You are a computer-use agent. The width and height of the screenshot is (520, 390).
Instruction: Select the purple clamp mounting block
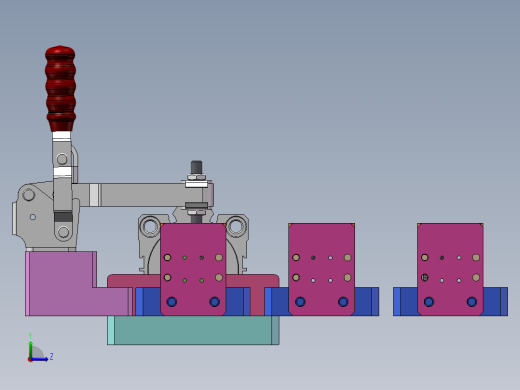(78, 284)
